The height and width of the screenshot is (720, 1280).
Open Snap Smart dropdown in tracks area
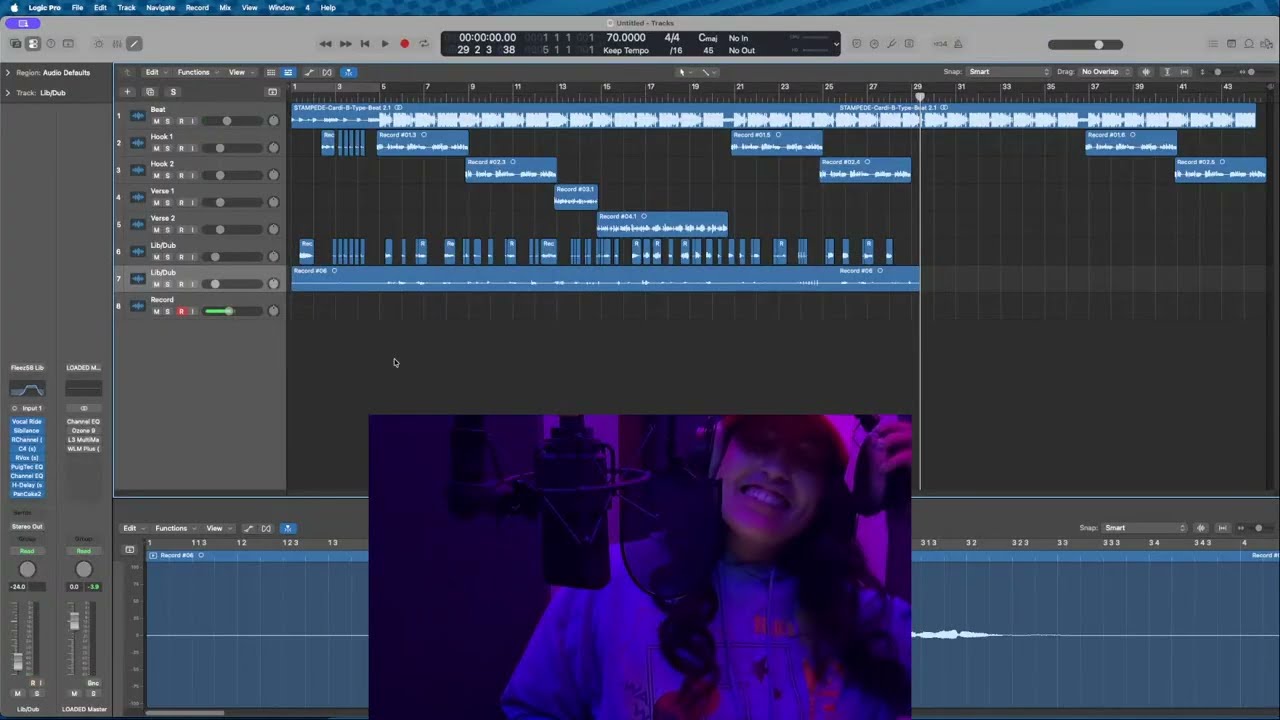[x=1010, y=72]
